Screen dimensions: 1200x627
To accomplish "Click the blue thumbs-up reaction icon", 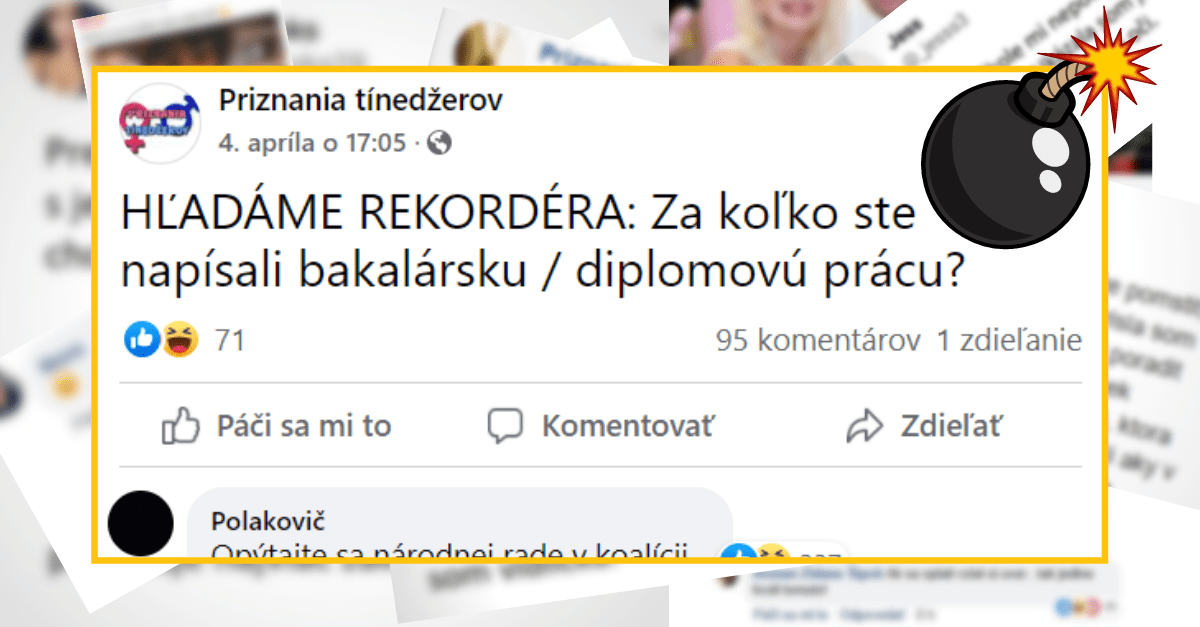I will [143, 341].
